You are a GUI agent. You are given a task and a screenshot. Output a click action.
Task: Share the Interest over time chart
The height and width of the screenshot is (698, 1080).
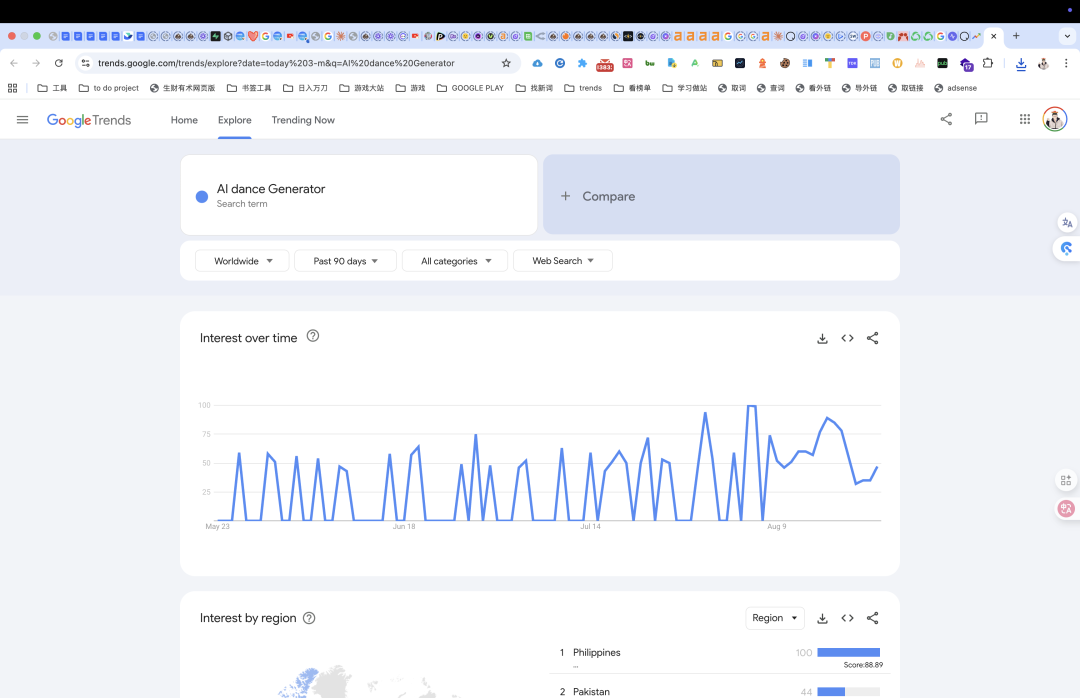pyautogui.click(x=873, y=338)
